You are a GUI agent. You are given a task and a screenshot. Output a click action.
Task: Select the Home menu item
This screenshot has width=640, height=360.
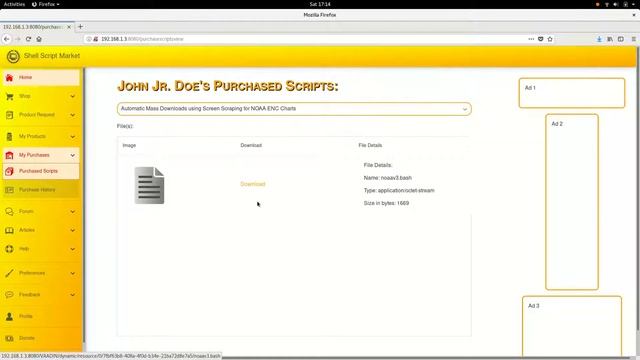(x=41, y=78)
